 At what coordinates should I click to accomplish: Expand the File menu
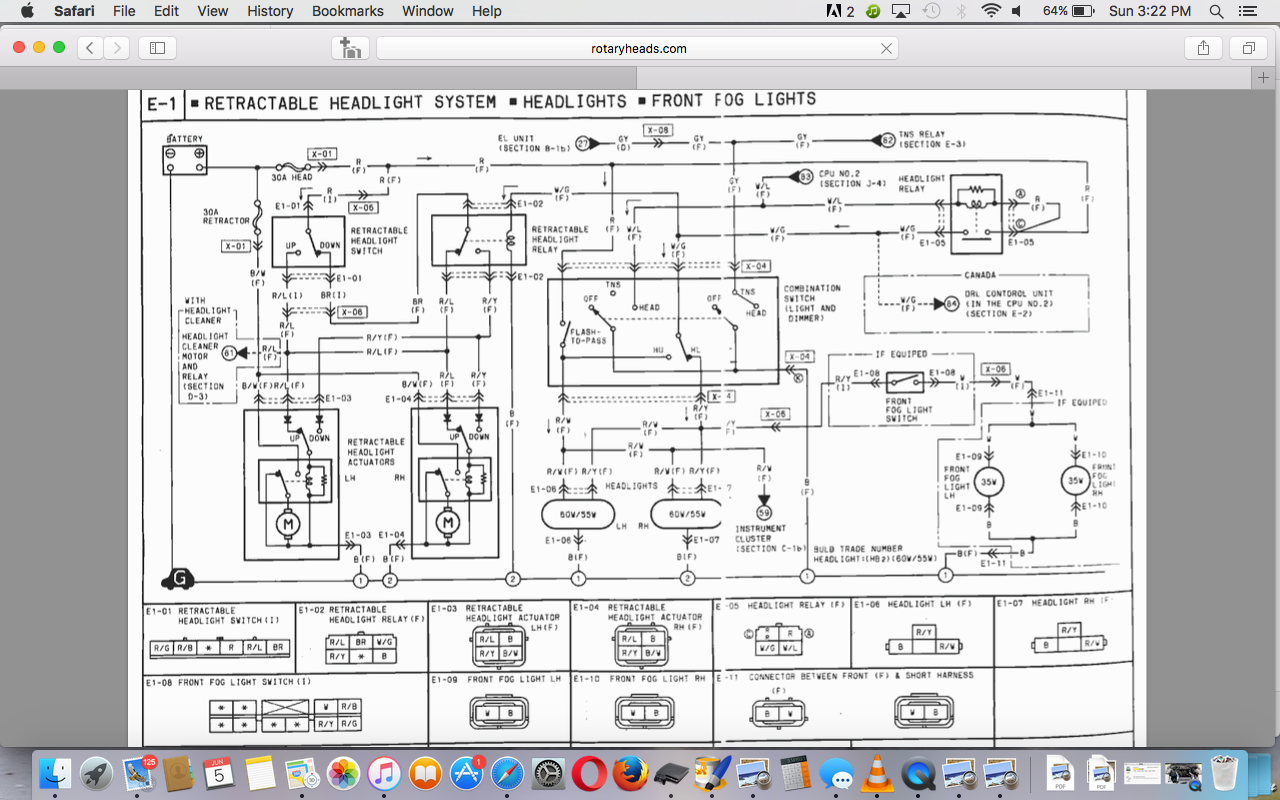124,11
